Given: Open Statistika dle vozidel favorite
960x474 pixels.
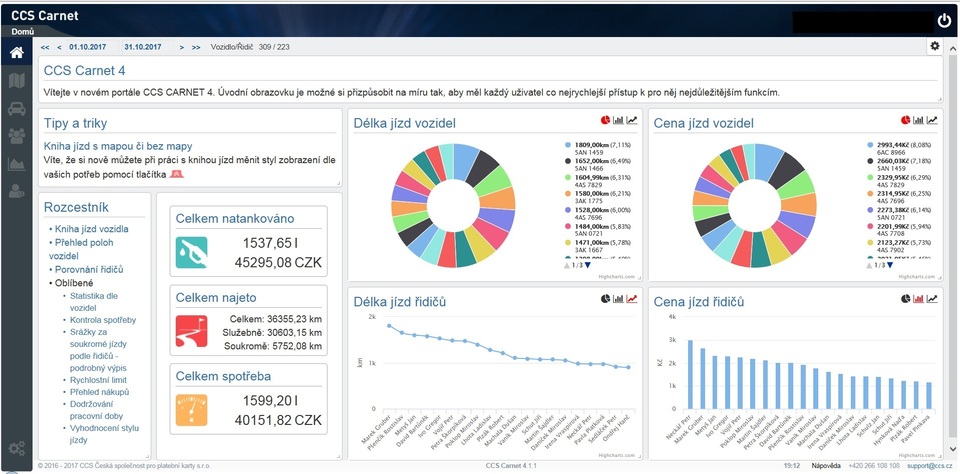Looking at the screenshot, I should (94, 302).
